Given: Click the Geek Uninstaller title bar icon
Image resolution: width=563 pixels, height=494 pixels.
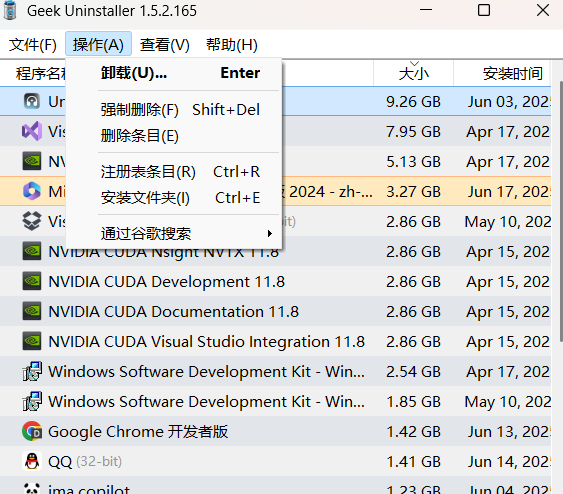Looking at the screenshot, I should point(10,10).
